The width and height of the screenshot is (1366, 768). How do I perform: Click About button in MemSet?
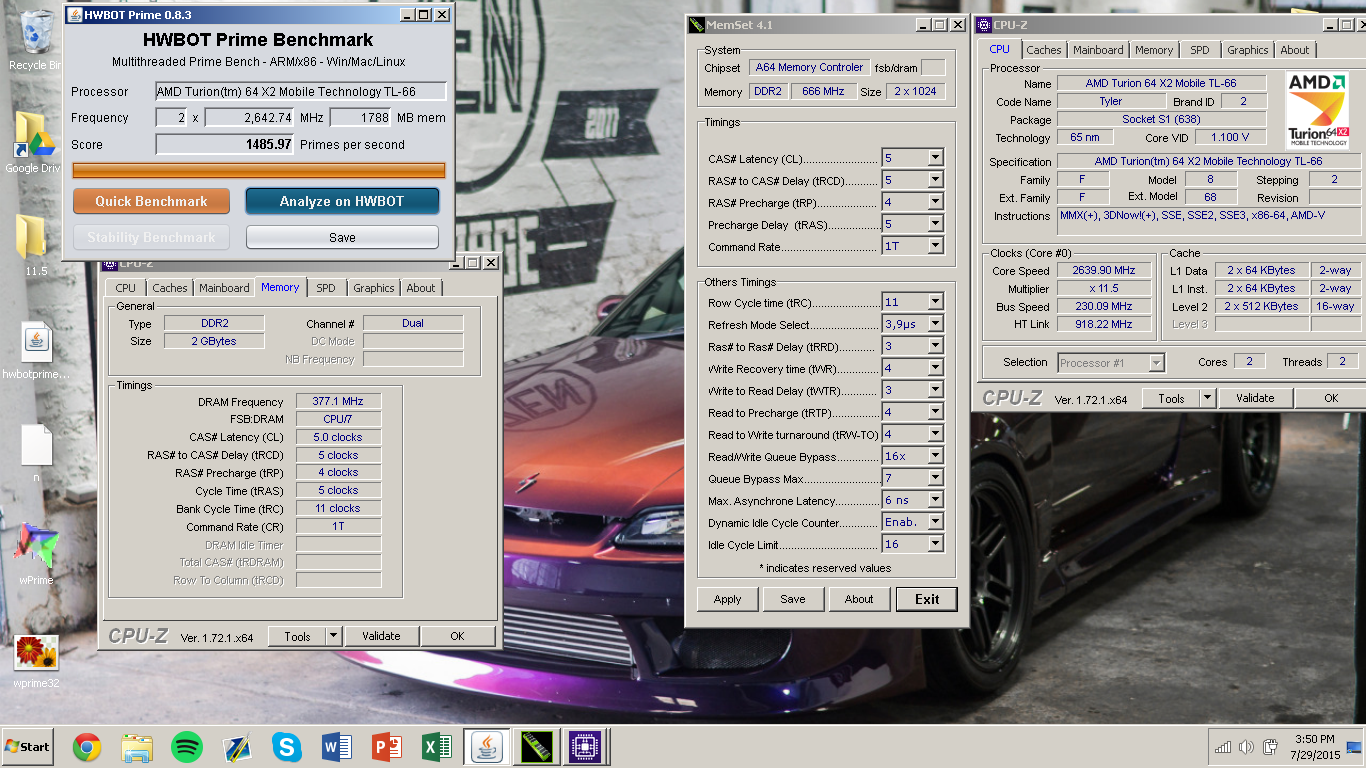pos(859,599)
